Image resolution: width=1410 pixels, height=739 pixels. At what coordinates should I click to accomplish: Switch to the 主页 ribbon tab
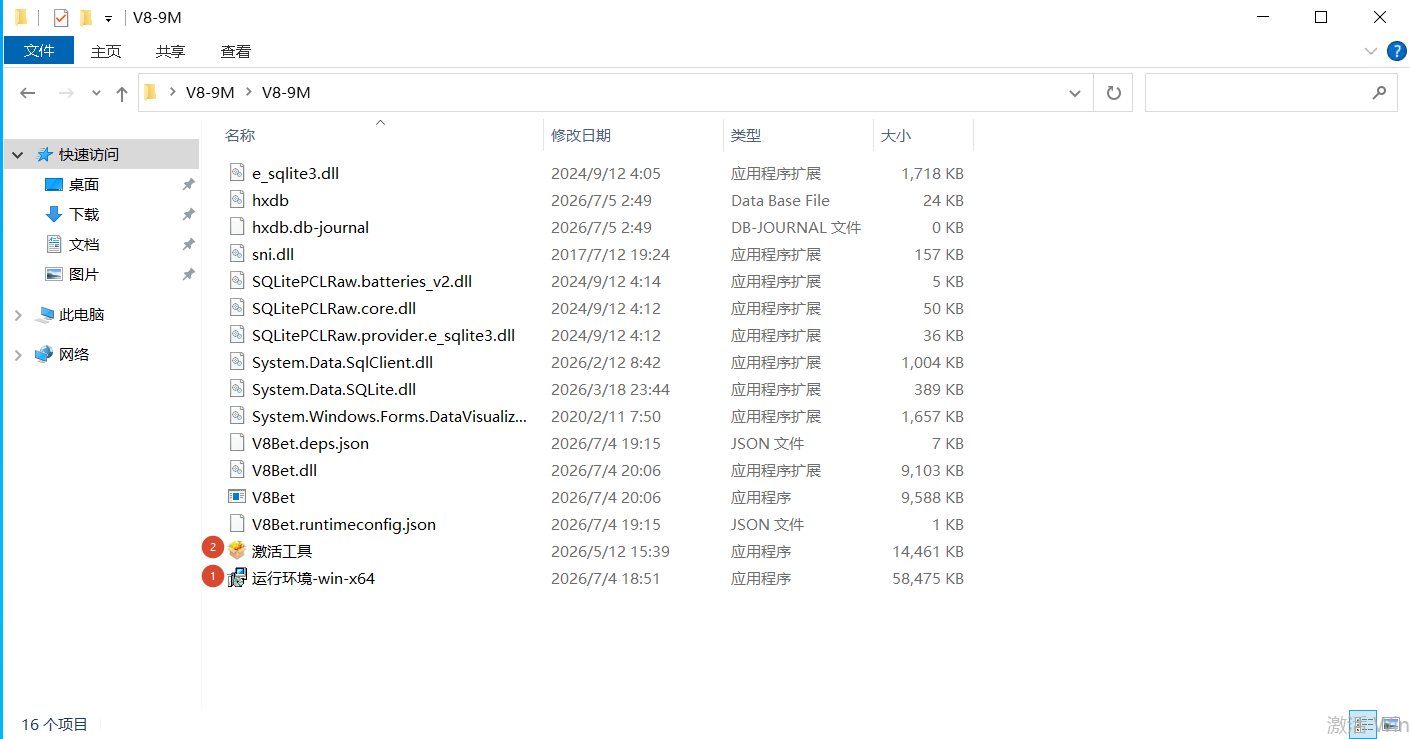[106, 51]
